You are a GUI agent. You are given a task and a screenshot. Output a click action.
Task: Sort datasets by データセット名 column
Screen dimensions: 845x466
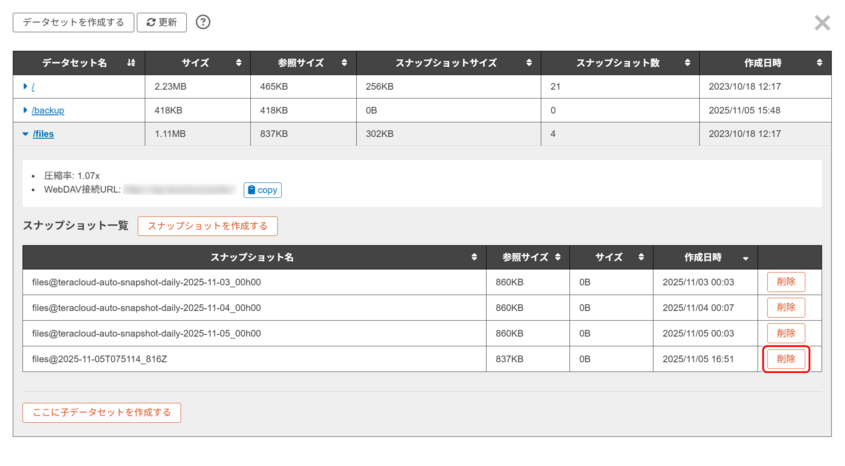[131, 63]
